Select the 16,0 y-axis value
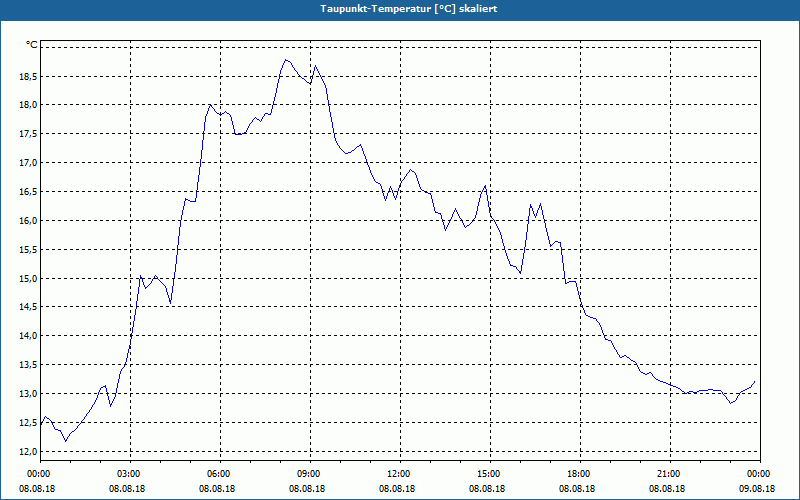The width and height of the screenshot is (800, 500). (x=27, y=220)
